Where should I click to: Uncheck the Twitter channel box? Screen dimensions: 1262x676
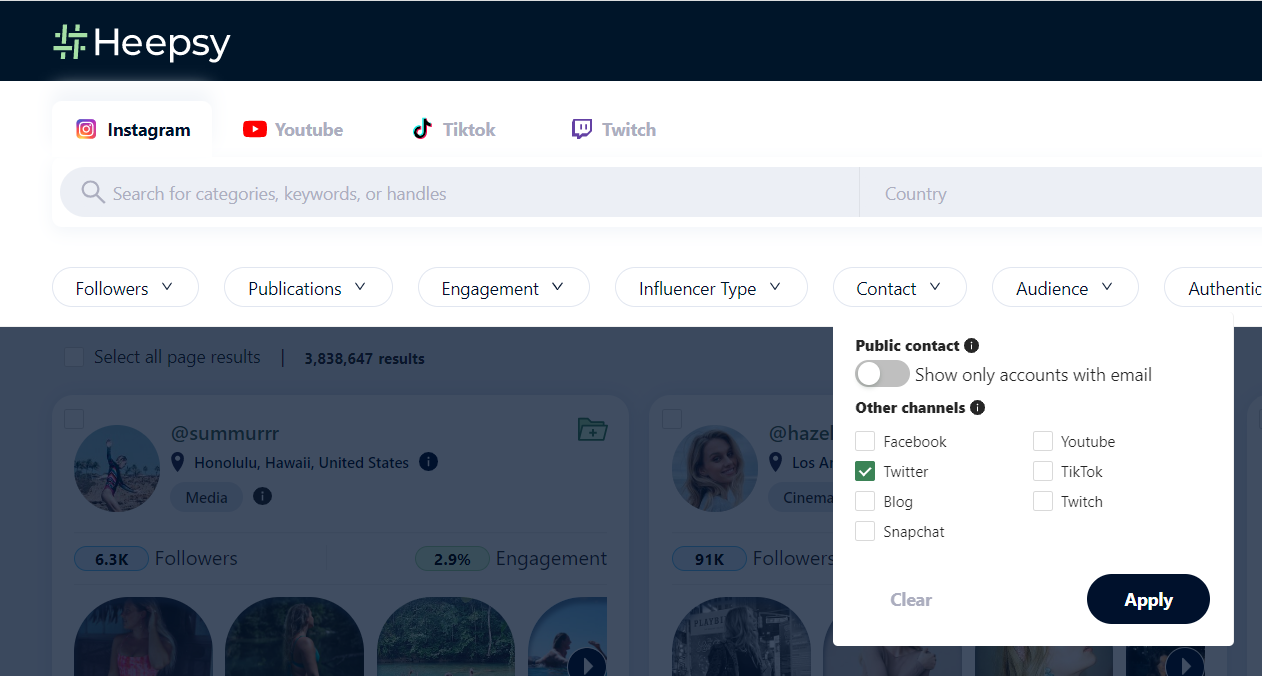[x=865, y=471]
